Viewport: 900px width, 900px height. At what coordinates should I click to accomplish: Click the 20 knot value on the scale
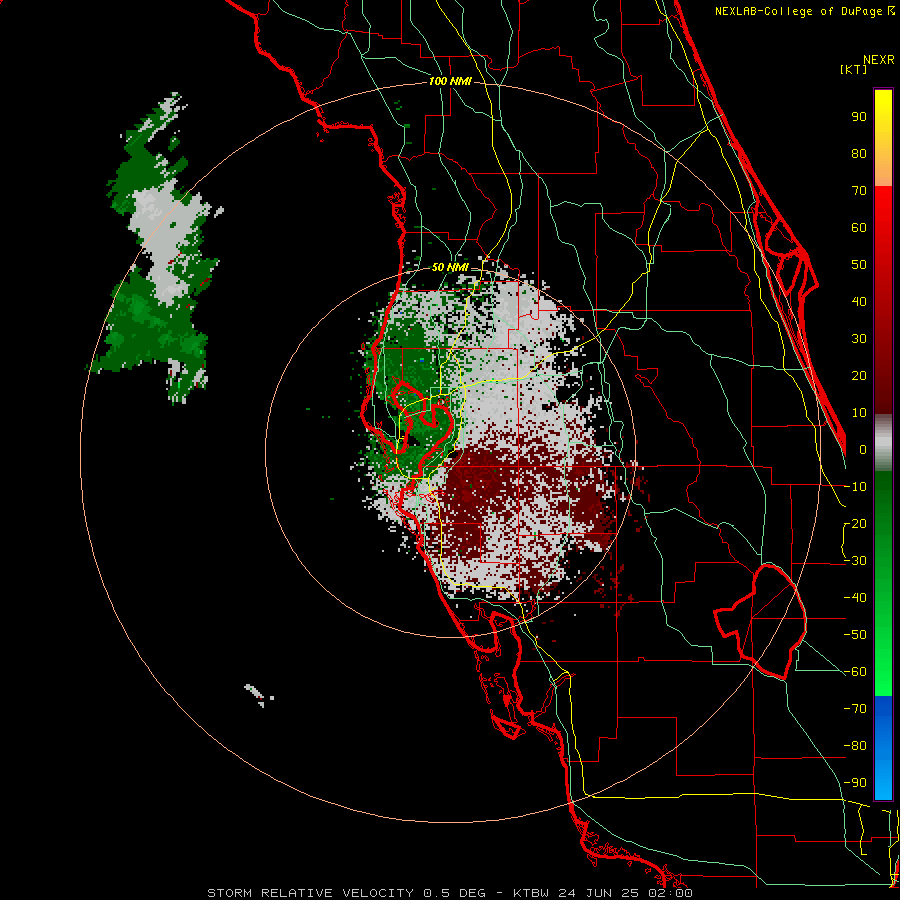click(859, 376)
